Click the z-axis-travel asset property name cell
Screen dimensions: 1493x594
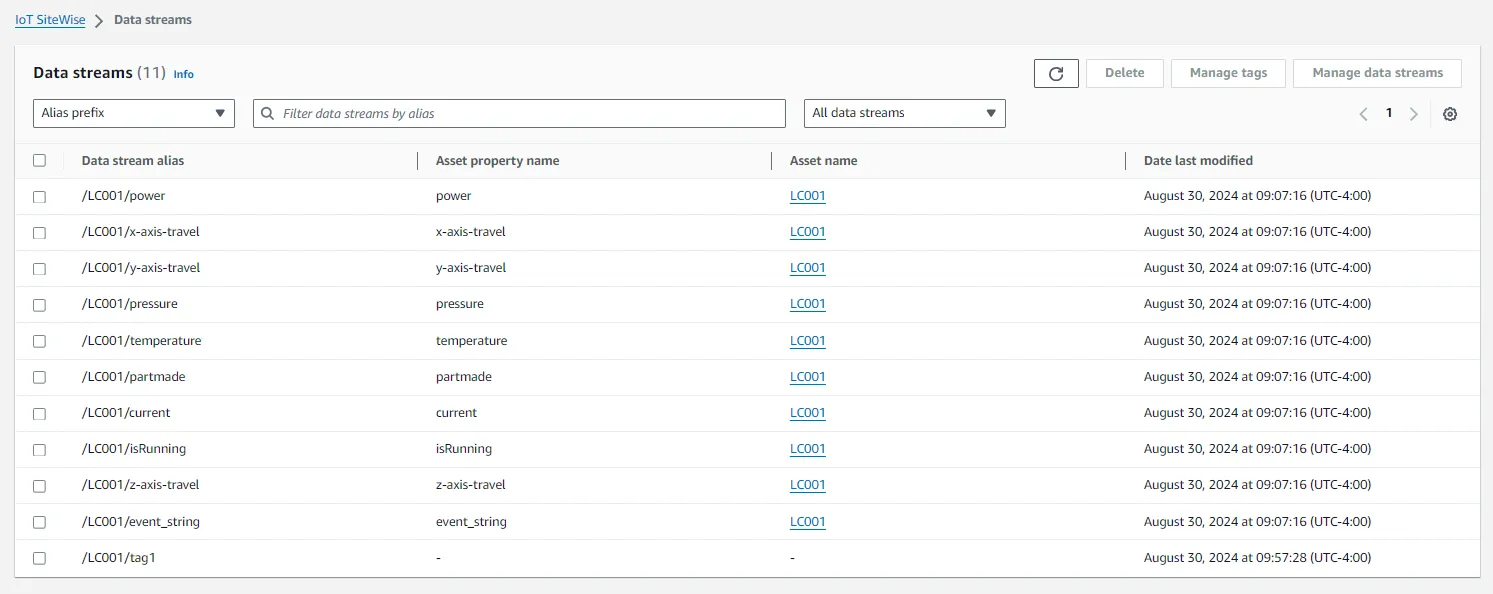coord(471,485)
